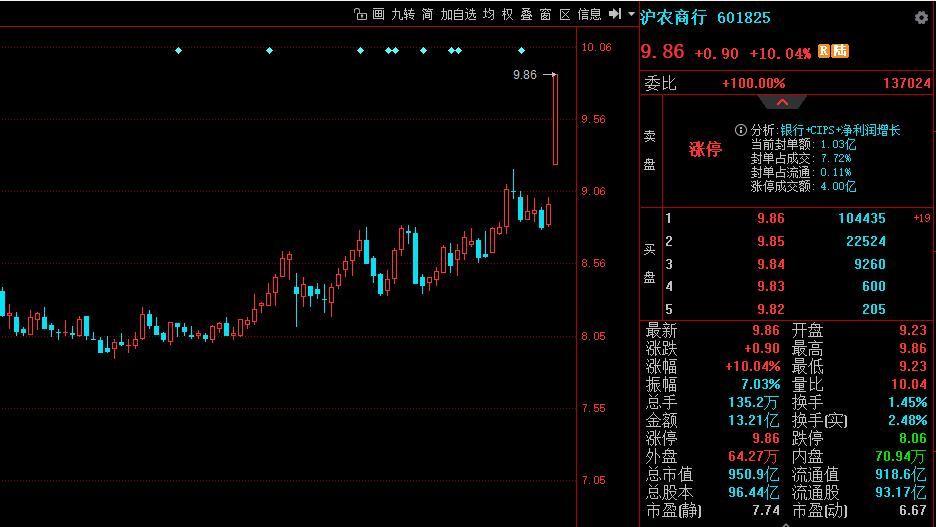Click the 总股本 value 96.44亿
Screen dimensions: 936x527
[754, 492]
